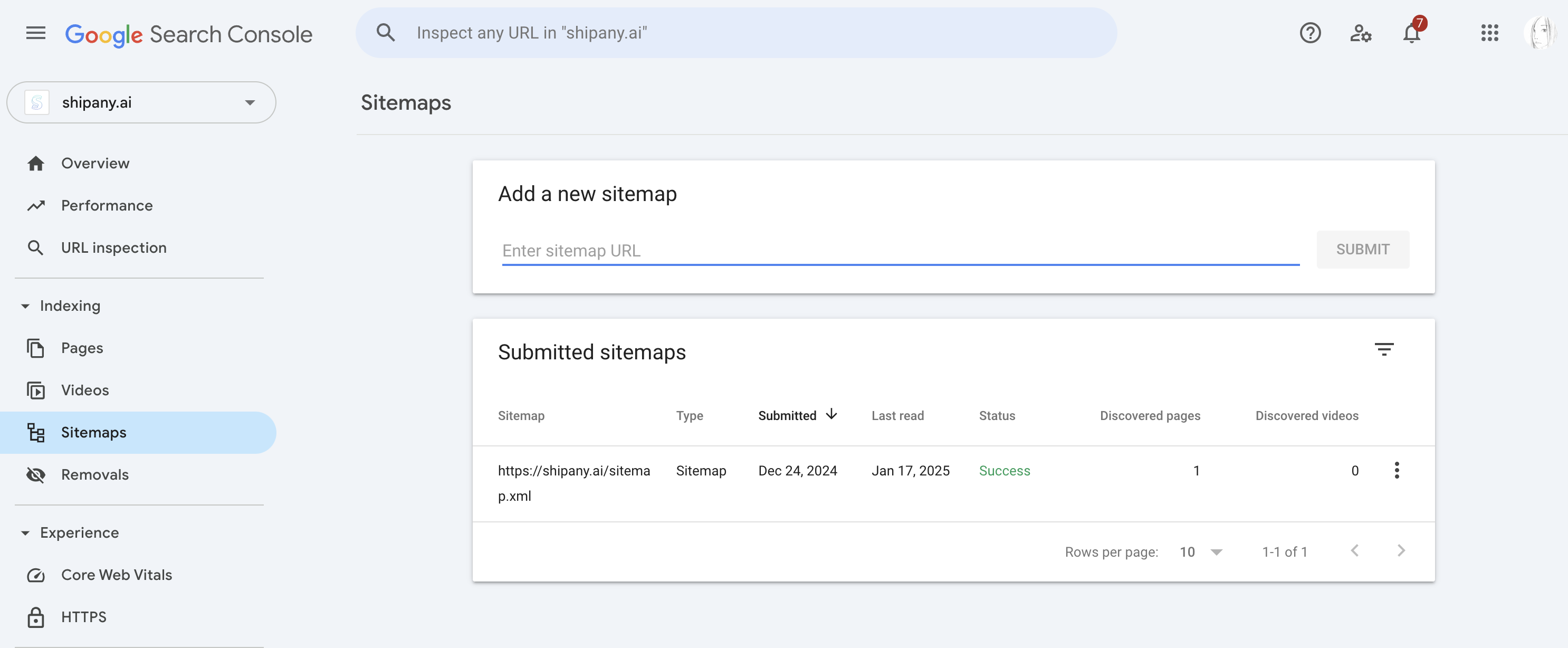
Task: Click the previous page arrow
Action: coord(1354,551)
